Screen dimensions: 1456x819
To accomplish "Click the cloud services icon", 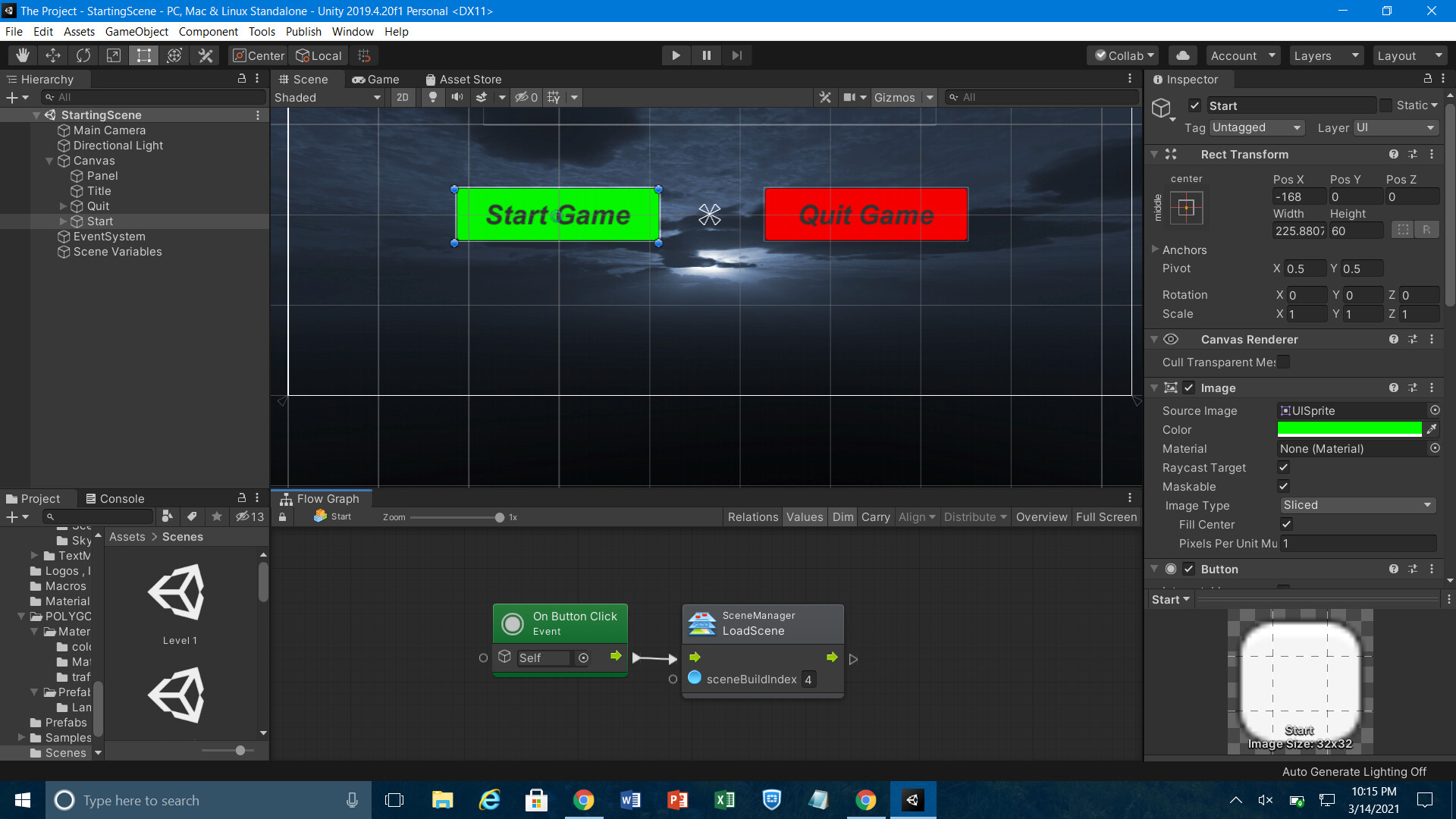I will click(1182, 55).
